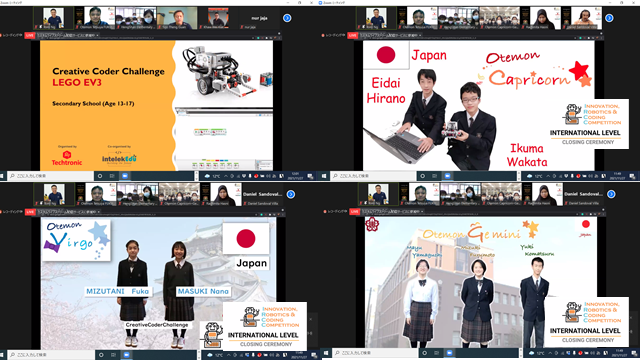Show more participants using the arrow above the Otemon Gemini slide

click(611, 194)
